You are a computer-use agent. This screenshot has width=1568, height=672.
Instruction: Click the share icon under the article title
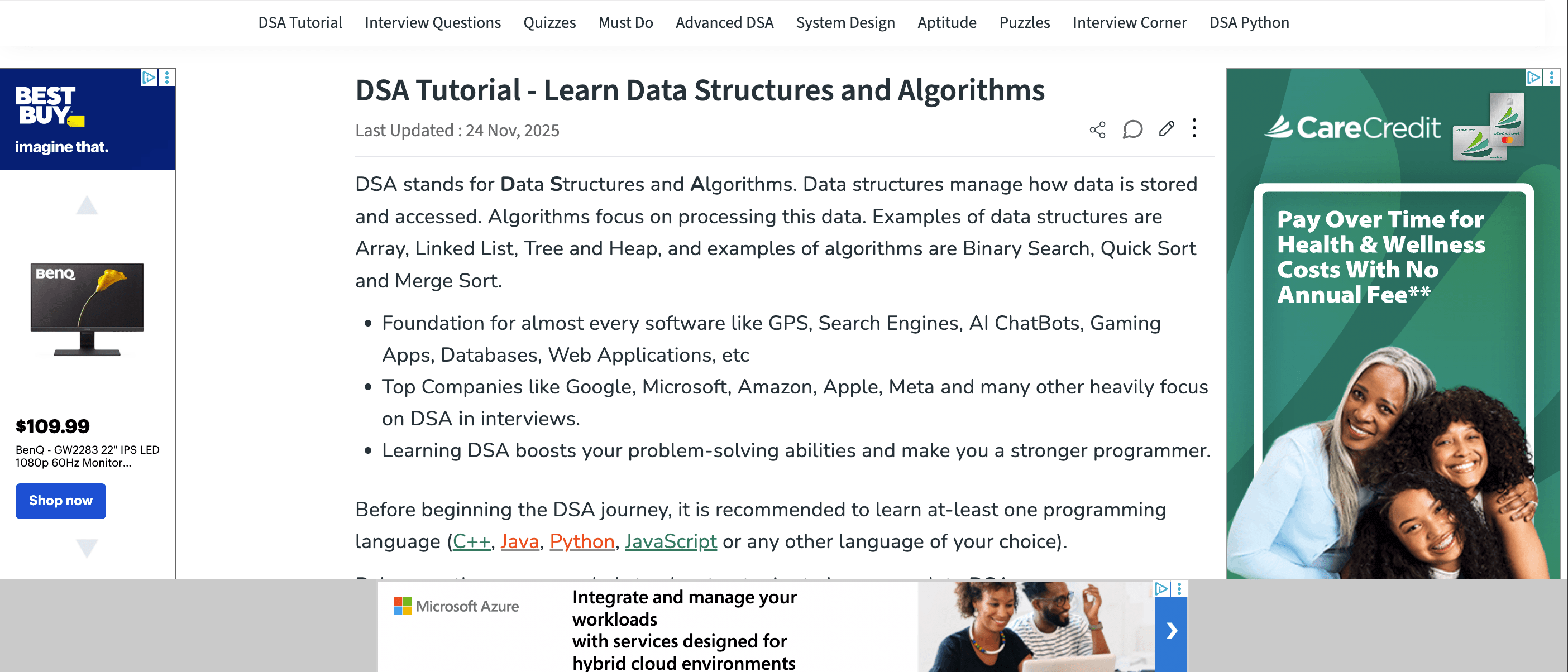click(x=1097, y=129)
